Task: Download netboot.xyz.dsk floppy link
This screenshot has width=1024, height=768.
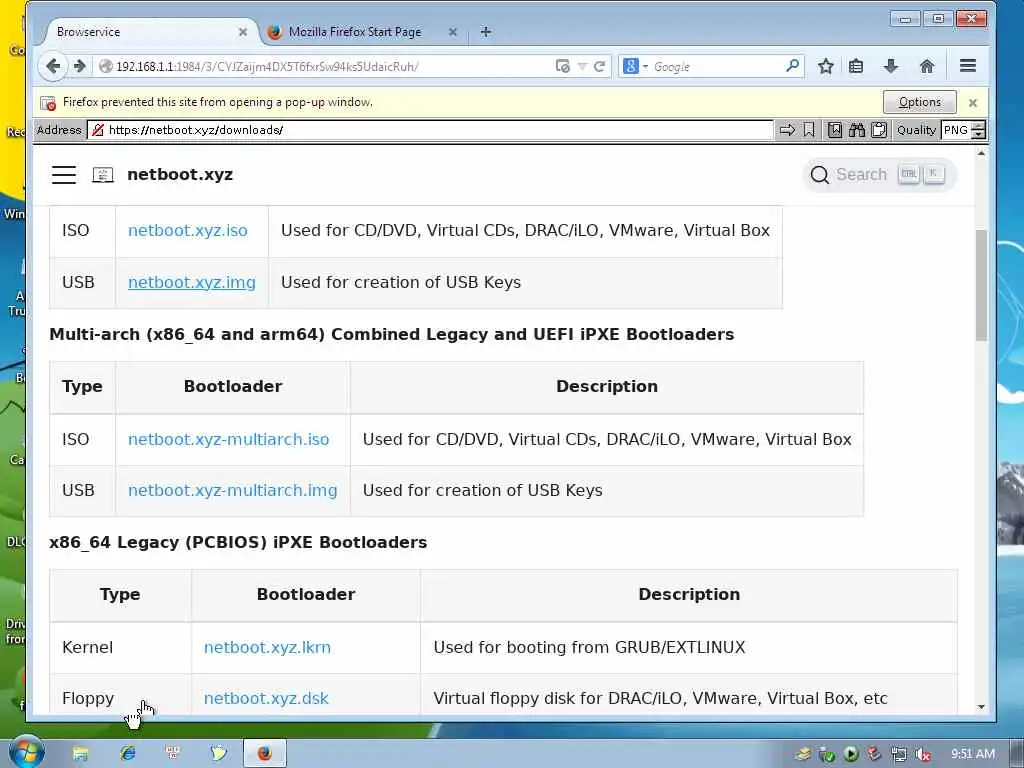Action: [x=266, y=699]
